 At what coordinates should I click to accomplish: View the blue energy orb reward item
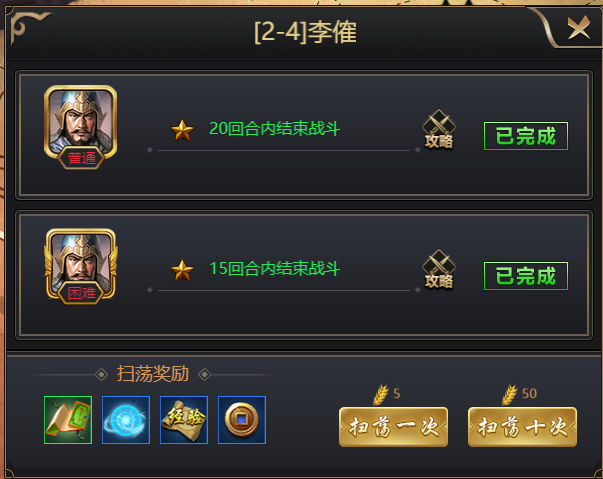(126, 420)
